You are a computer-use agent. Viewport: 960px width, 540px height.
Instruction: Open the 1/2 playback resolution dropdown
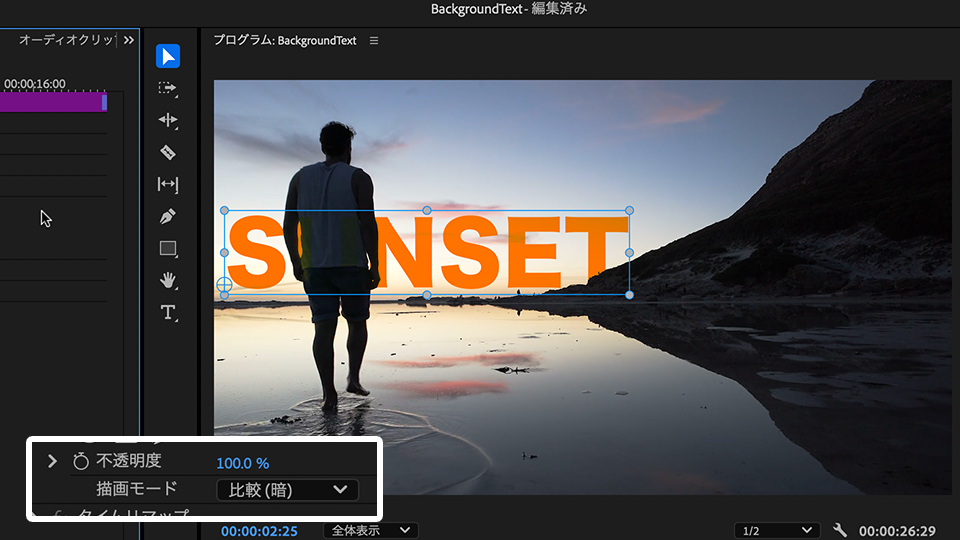click(x=776, y=531)
